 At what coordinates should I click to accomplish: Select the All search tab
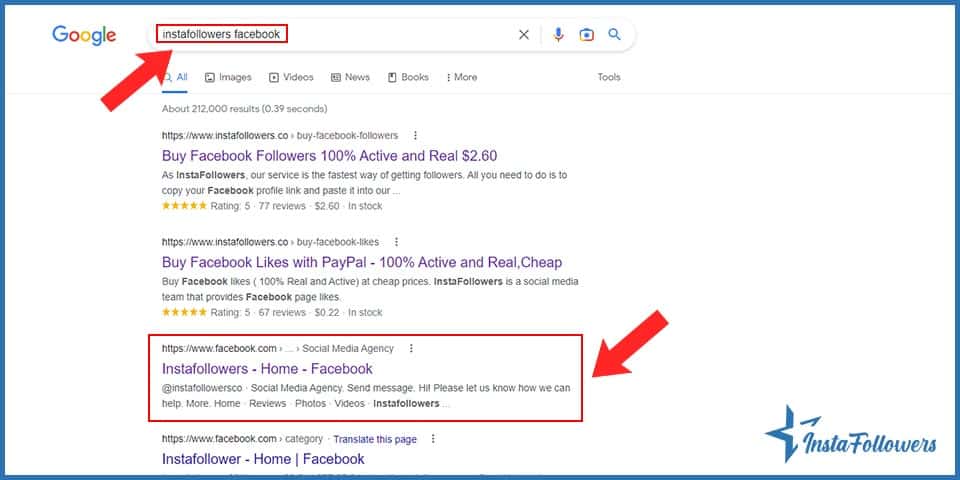point(175,77)
